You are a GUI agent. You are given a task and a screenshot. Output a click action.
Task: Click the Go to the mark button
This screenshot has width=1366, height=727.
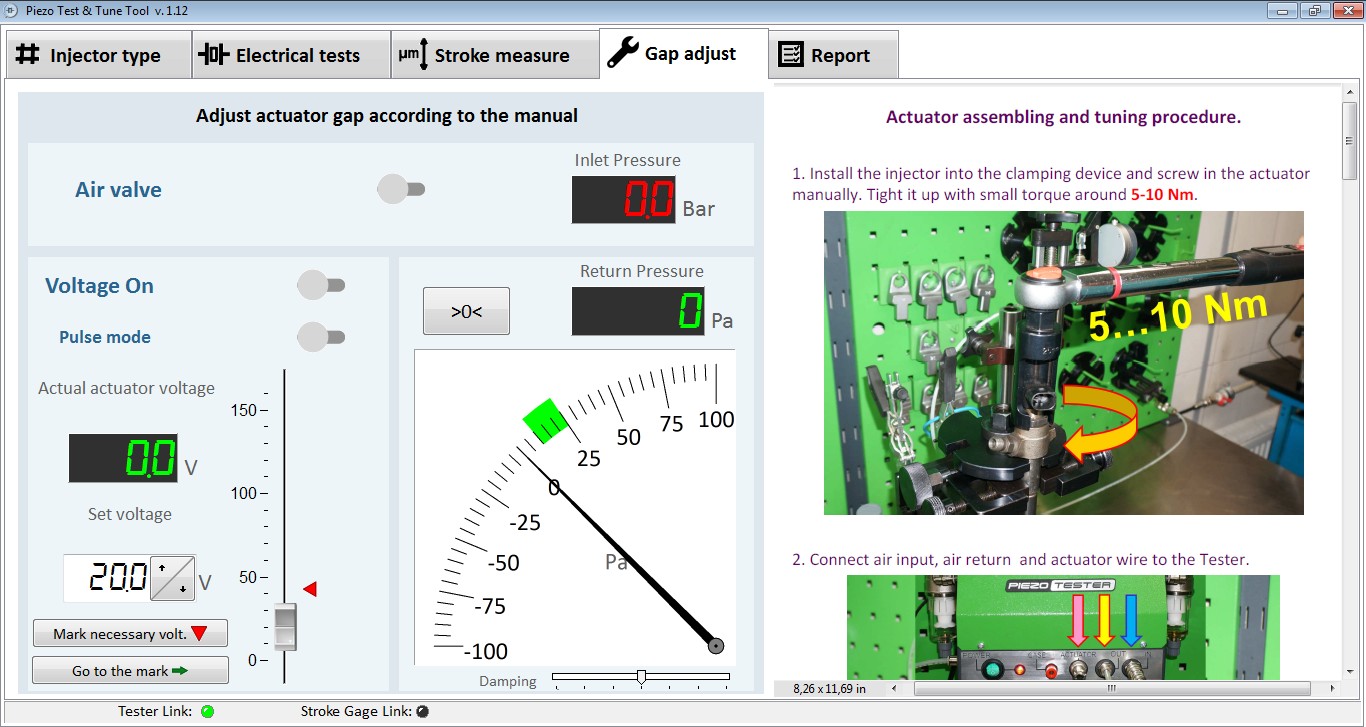pyautogui.click(x=130, y=669)
